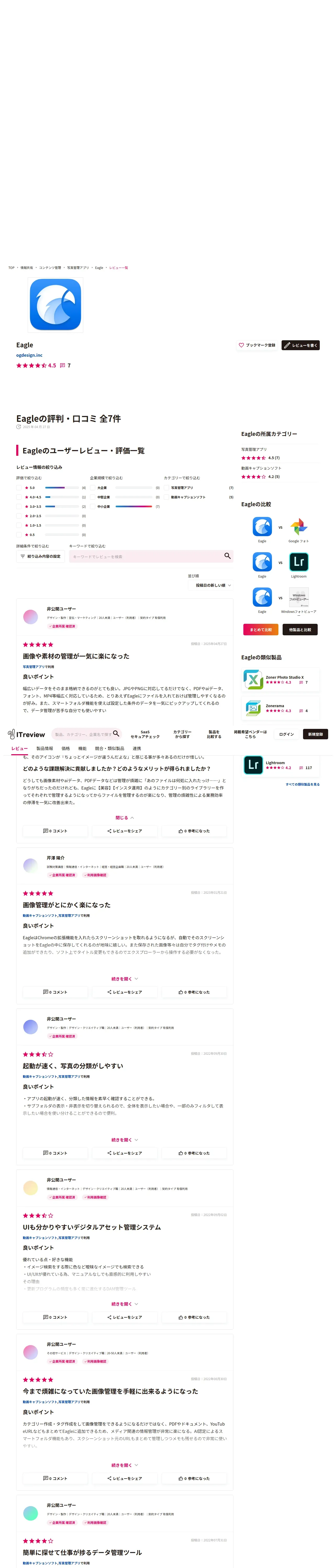This screenshot has width=336, height=1568.
Task: Click the レビューを書く button
Action: pos(301,345)
